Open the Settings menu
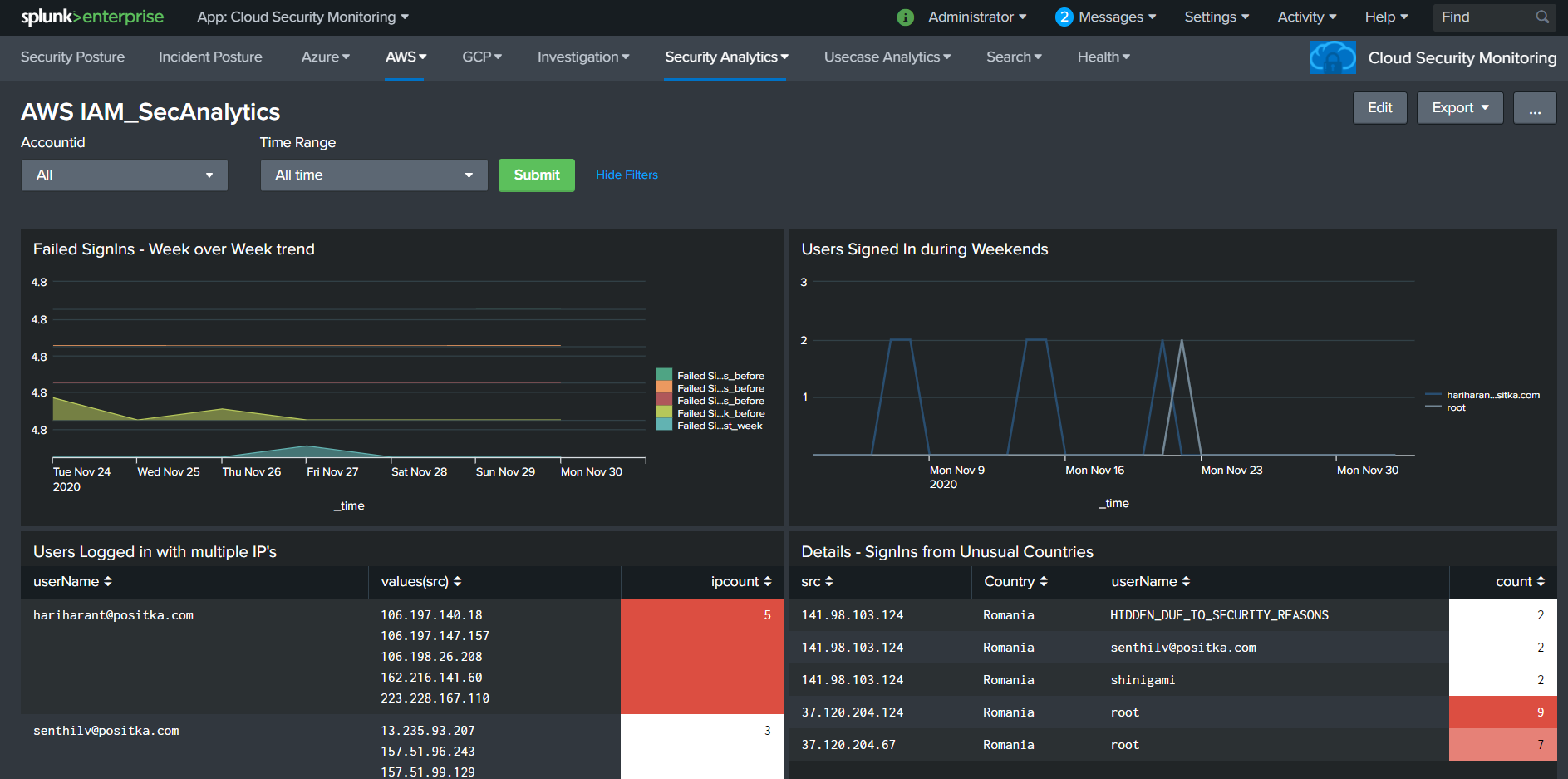 coord(1217,17)
